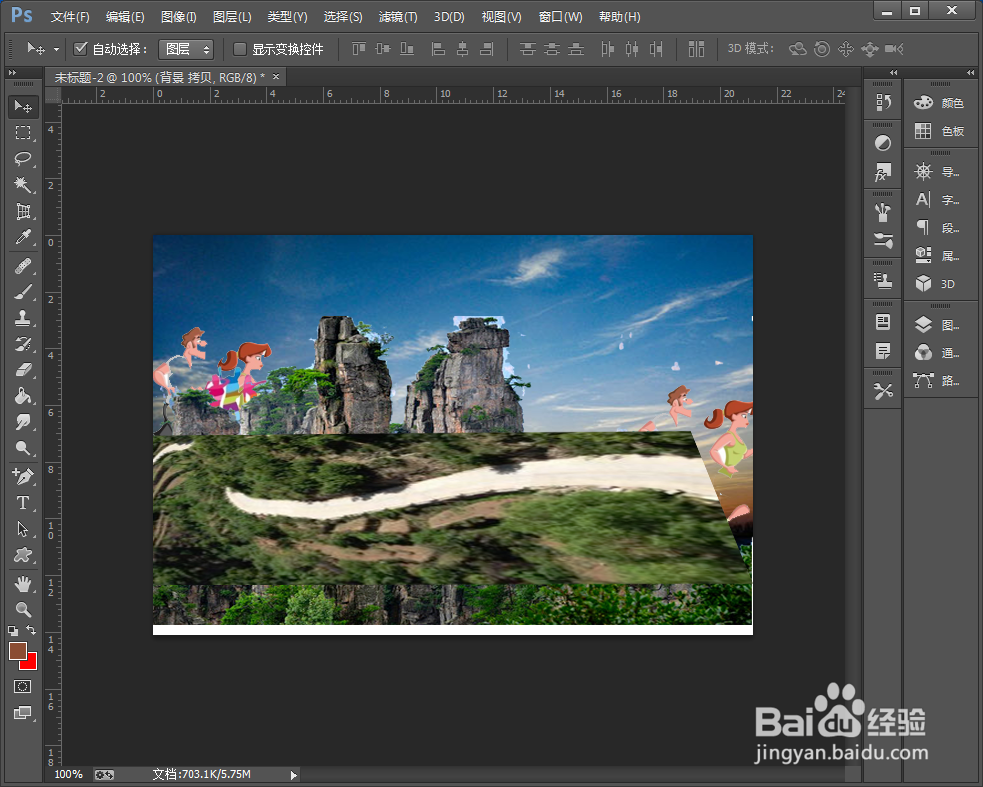
Task: Open the History panel icon
Action: pyautogui.click(x=883, y=102)
